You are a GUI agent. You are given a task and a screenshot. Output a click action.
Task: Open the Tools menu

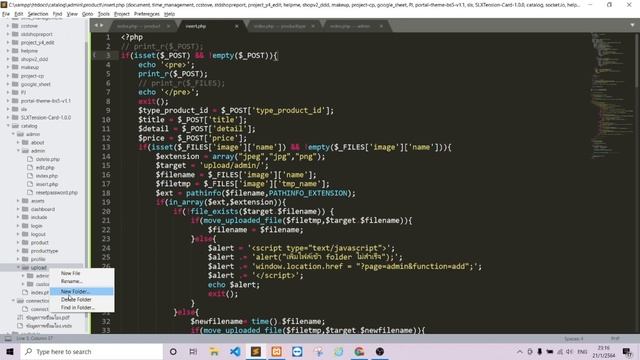pos(104,14)
